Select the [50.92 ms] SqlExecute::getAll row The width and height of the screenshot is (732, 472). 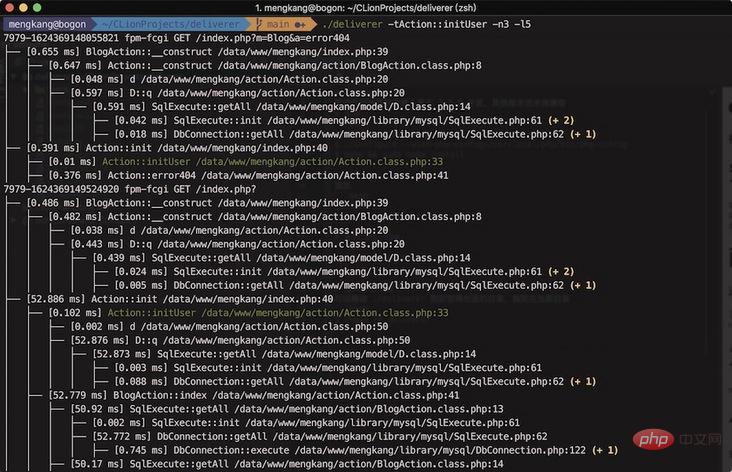tap(287, 409)
